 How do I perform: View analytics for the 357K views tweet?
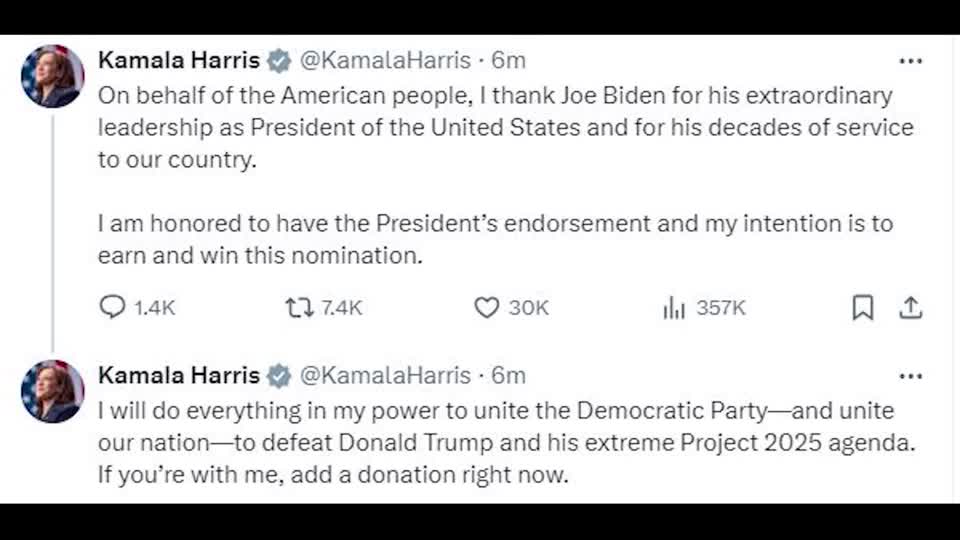pos(674,307)
